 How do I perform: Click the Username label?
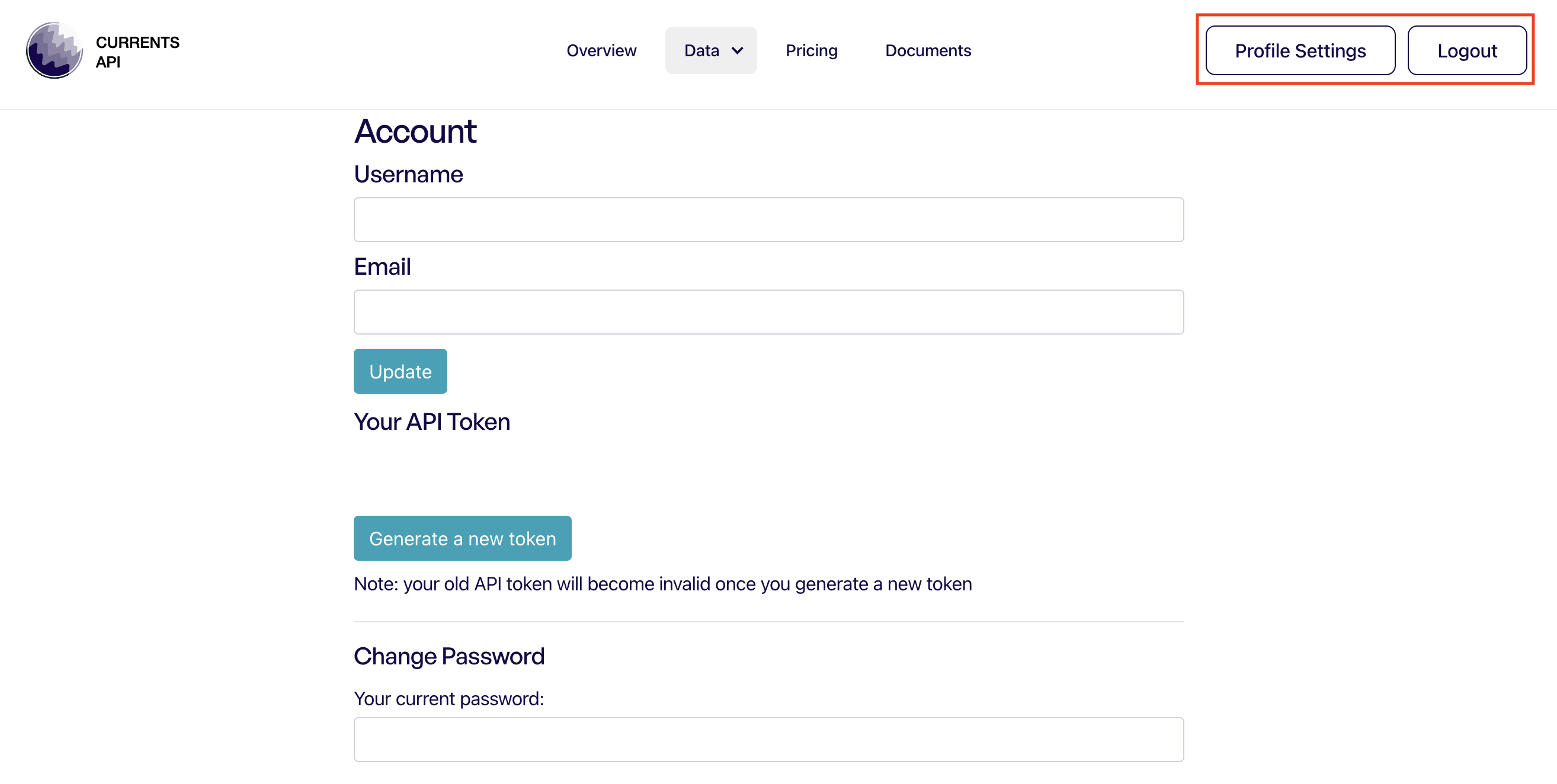(409, 174)
